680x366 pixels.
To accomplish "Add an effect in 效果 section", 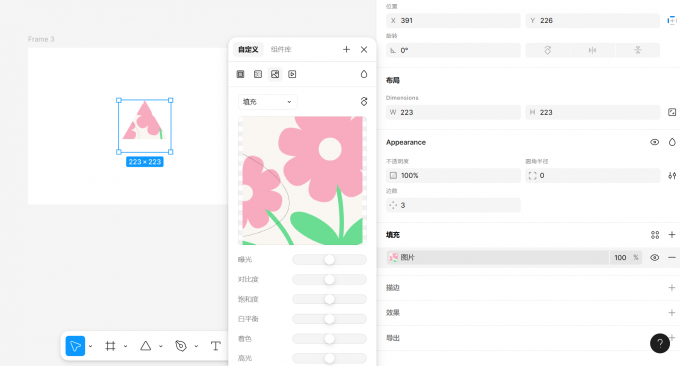I will pyautogui.click(x=672, y=313).
